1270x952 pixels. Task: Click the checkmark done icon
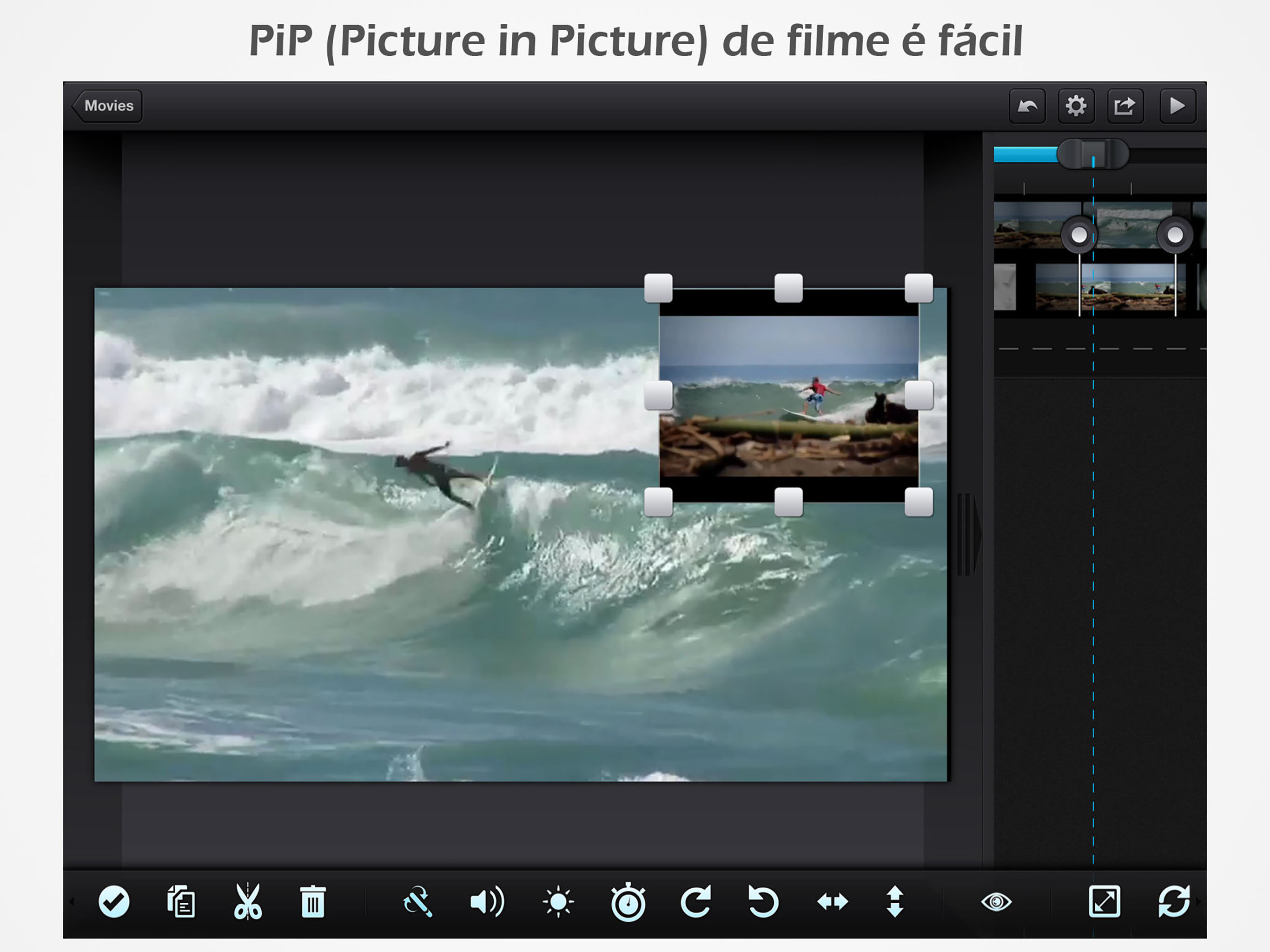(114, 902)
